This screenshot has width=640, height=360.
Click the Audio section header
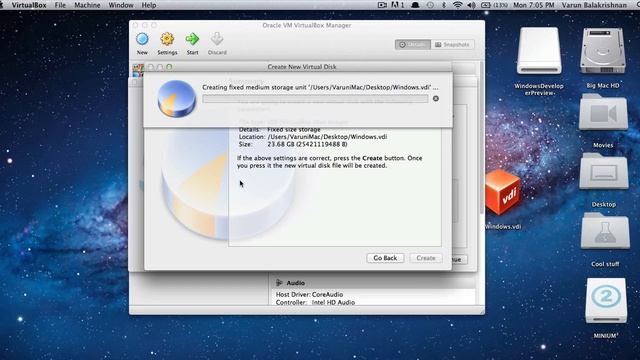(373, 282)
